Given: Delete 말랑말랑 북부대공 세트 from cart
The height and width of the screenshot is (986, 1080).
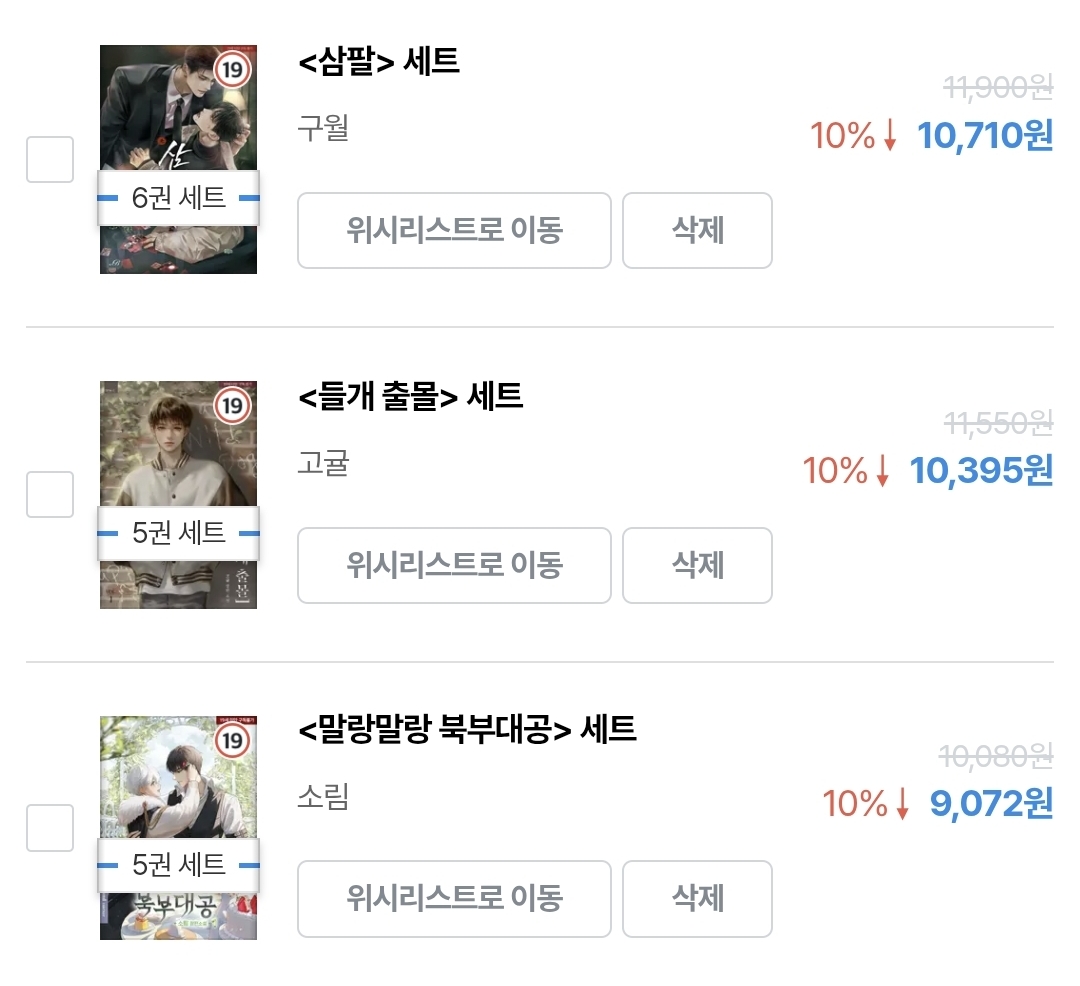Looking at the screenshot, I should (697, 899).
